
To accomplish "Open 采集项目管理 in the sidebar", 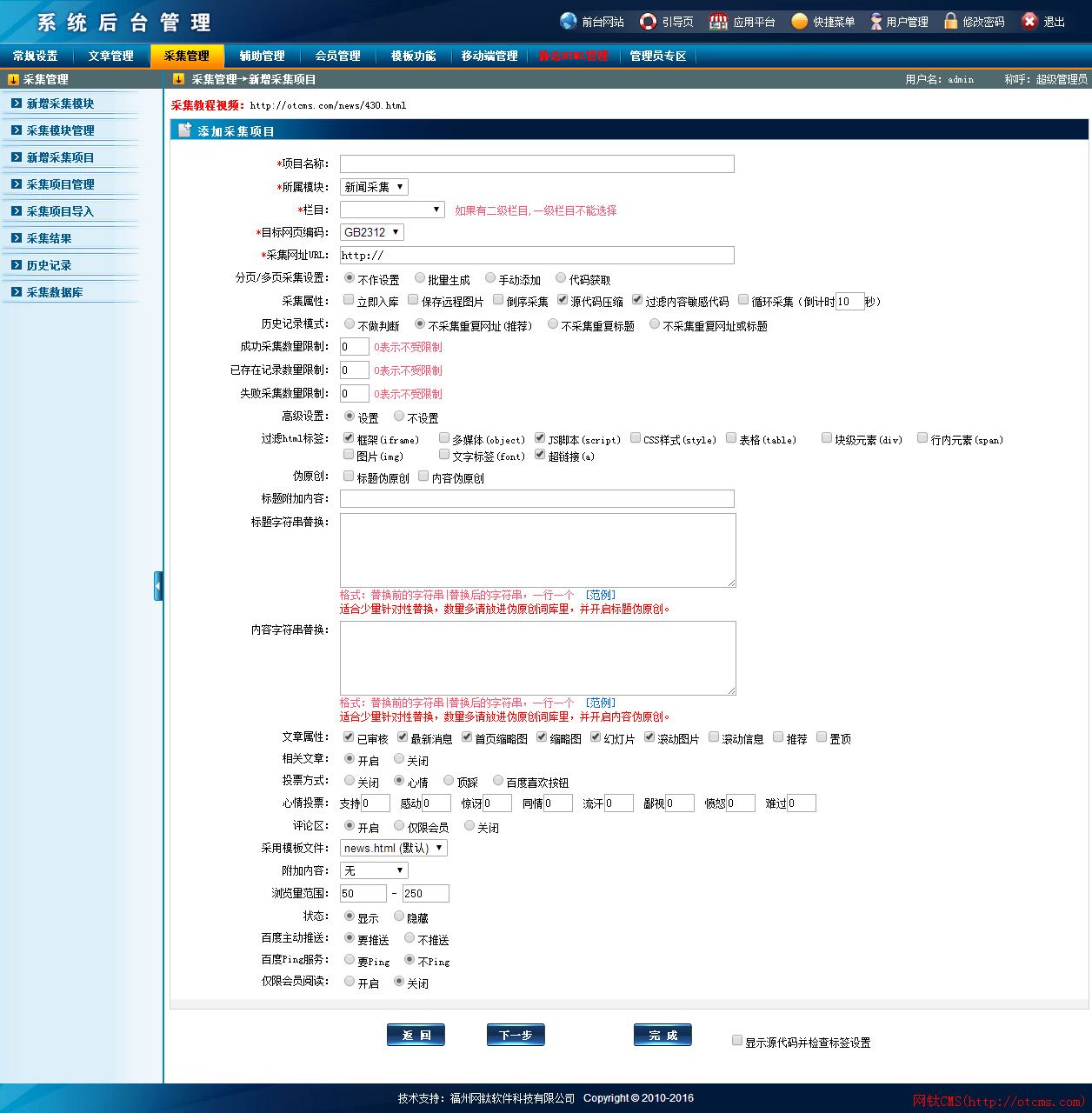I will click(x=61, y=184).
